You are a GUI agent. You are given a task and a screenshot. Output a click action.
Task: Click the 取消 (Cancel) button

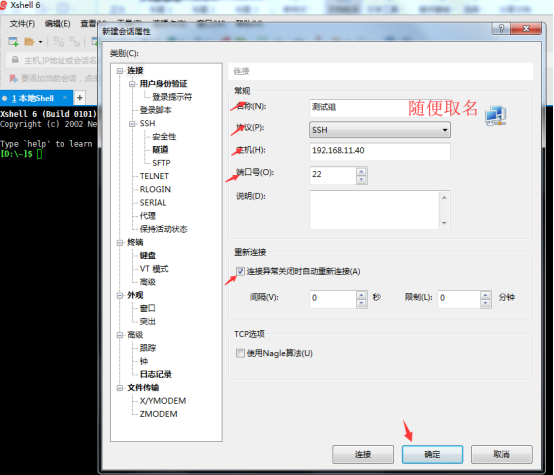tap(502, 454)
